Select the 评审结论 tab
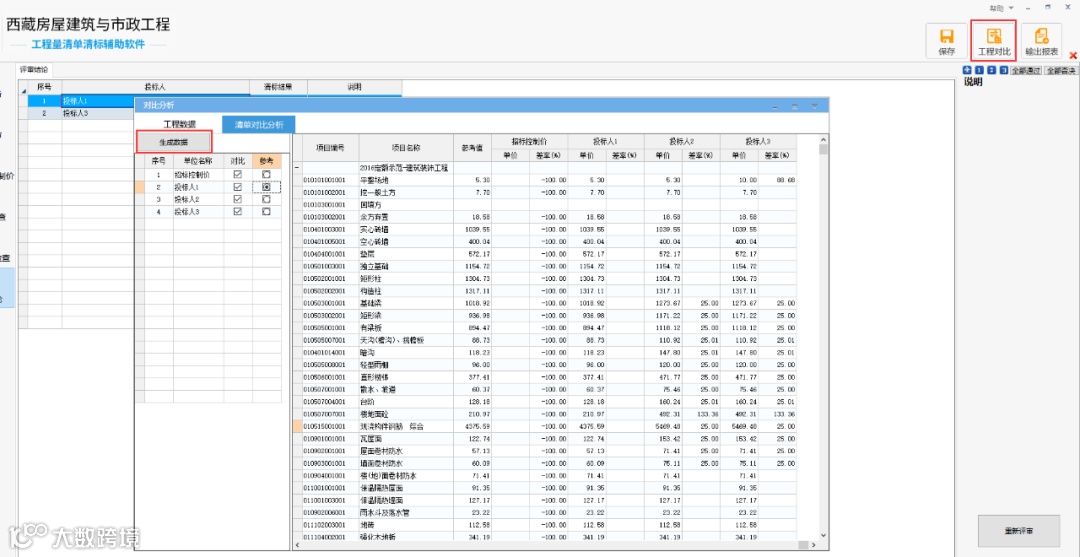The height and width of the screenshot is (557, 1080). (34, 70)
